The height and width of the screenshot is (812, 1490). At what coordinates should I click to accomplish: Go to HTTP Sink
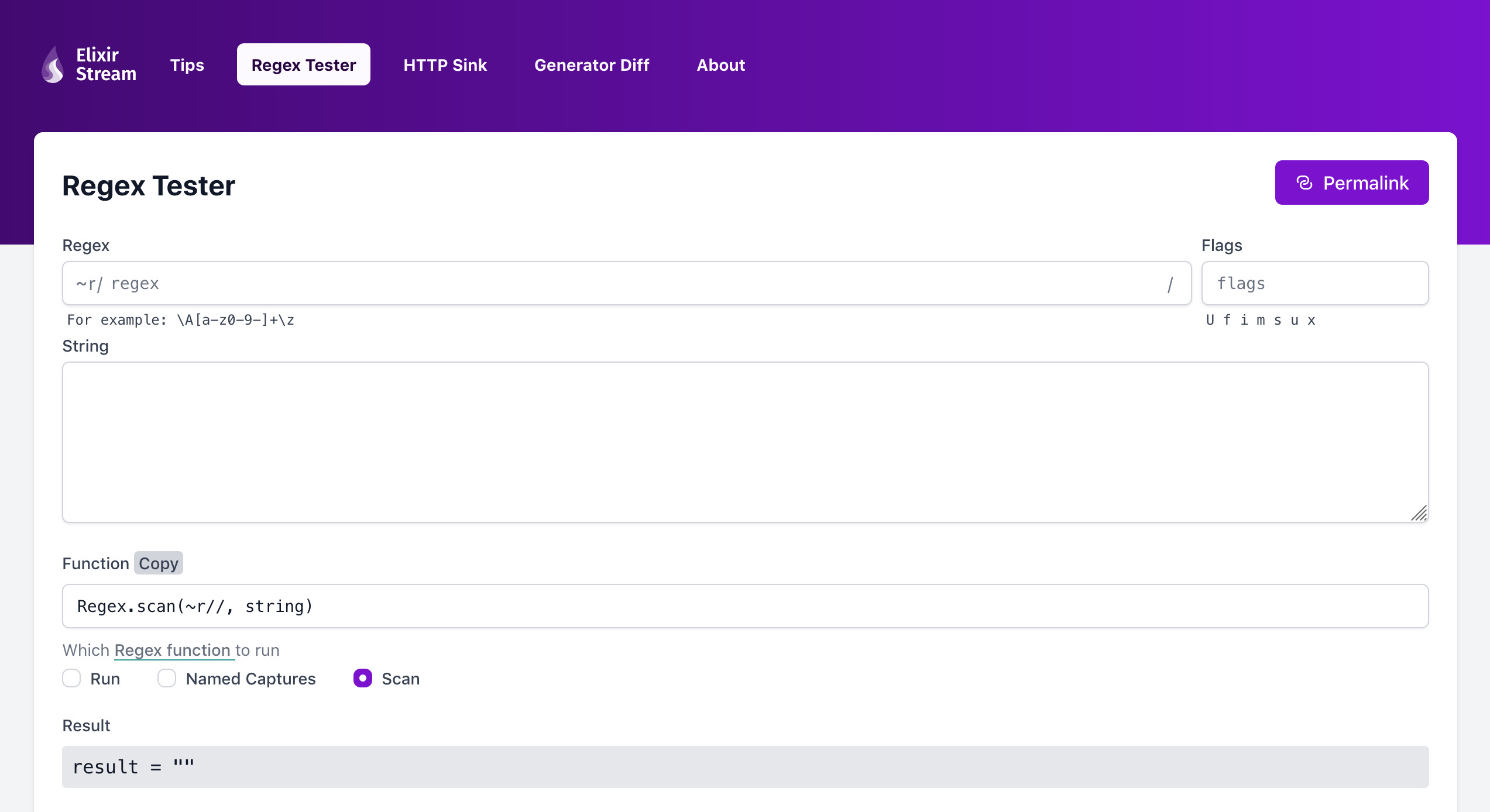pyautogui.click(x=445, y=64)
